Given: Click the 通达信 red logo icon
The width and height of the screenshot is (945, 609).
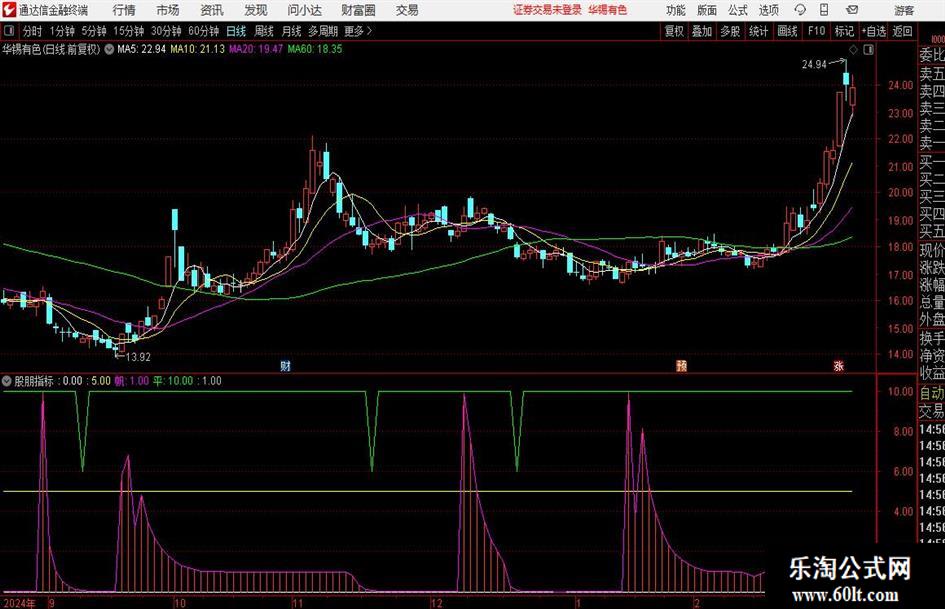Looking at the screenshot, I should (x=9, y=10).
